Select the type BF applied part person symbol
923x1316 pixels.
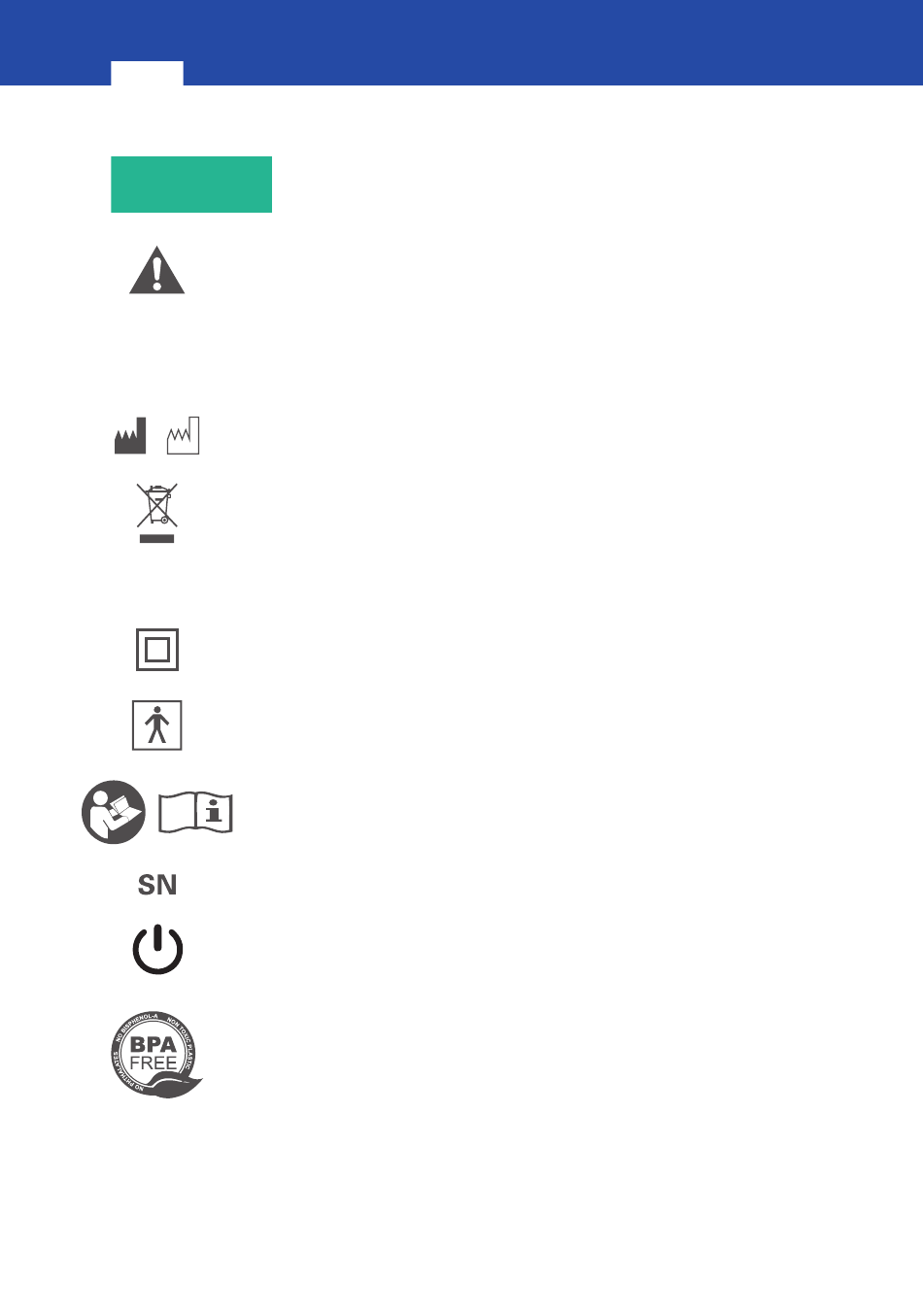[x=156, y=725]
